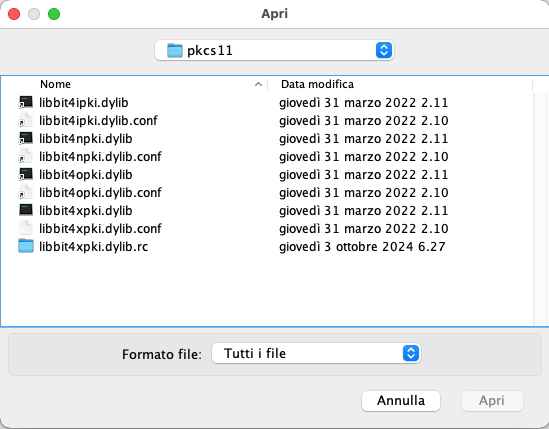Select the libbit4xpki.dylib.conf file name

tap(100, 228)
